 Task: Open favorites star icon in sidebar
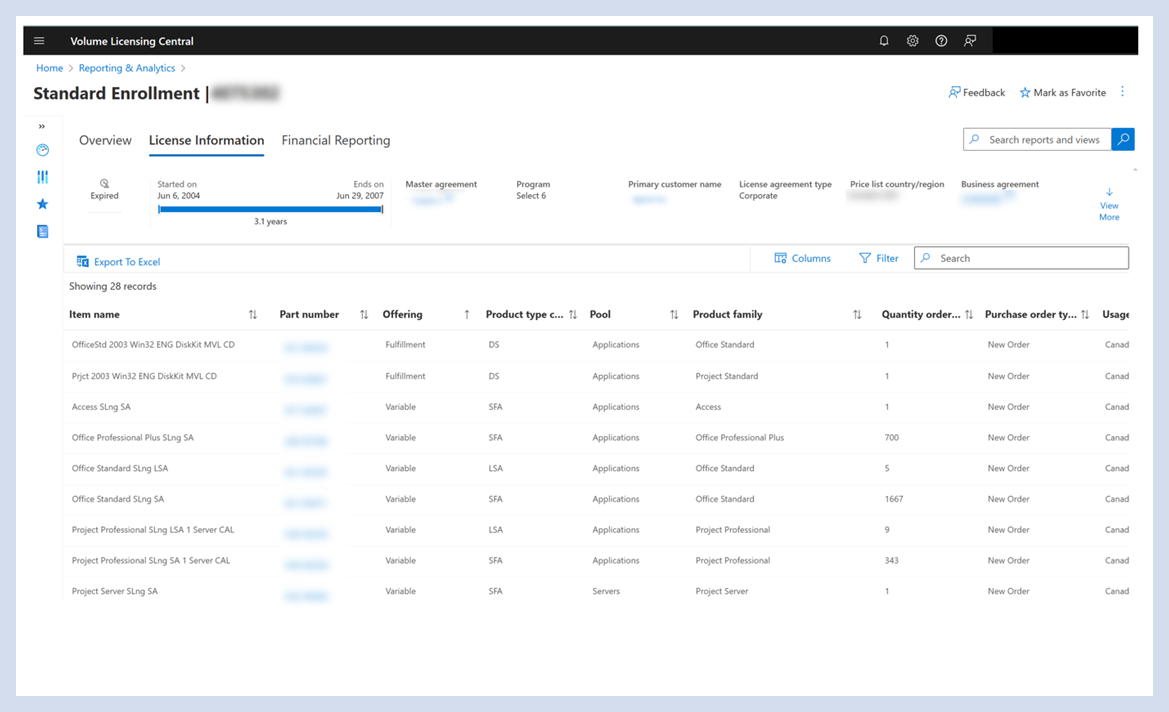coord(42,204)
